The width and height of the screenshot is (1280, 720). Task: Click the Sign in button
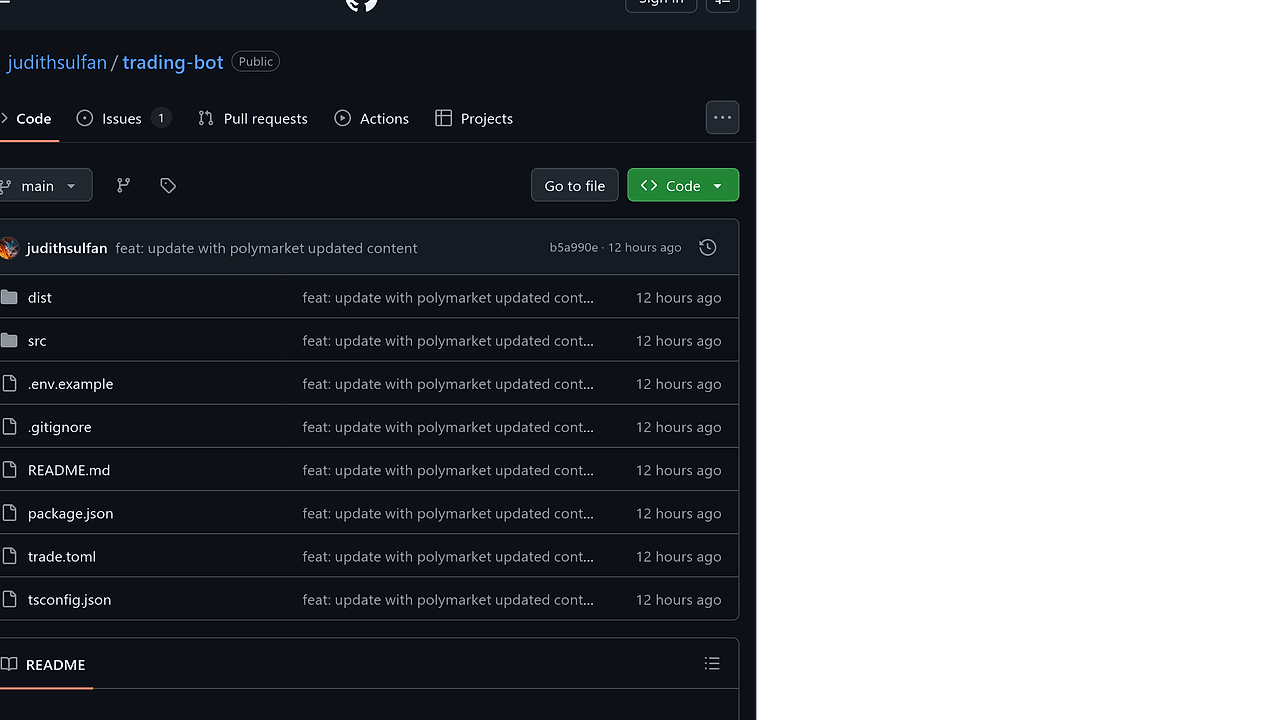tap(661, 3)
